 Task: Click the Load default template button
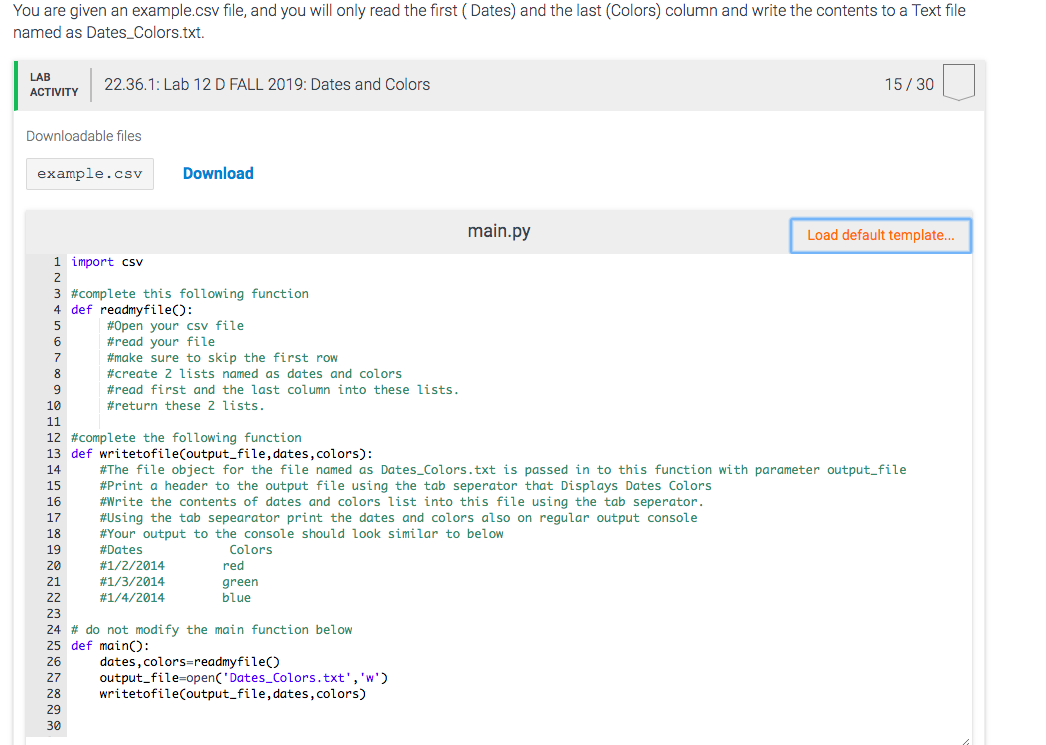point(880,235)
